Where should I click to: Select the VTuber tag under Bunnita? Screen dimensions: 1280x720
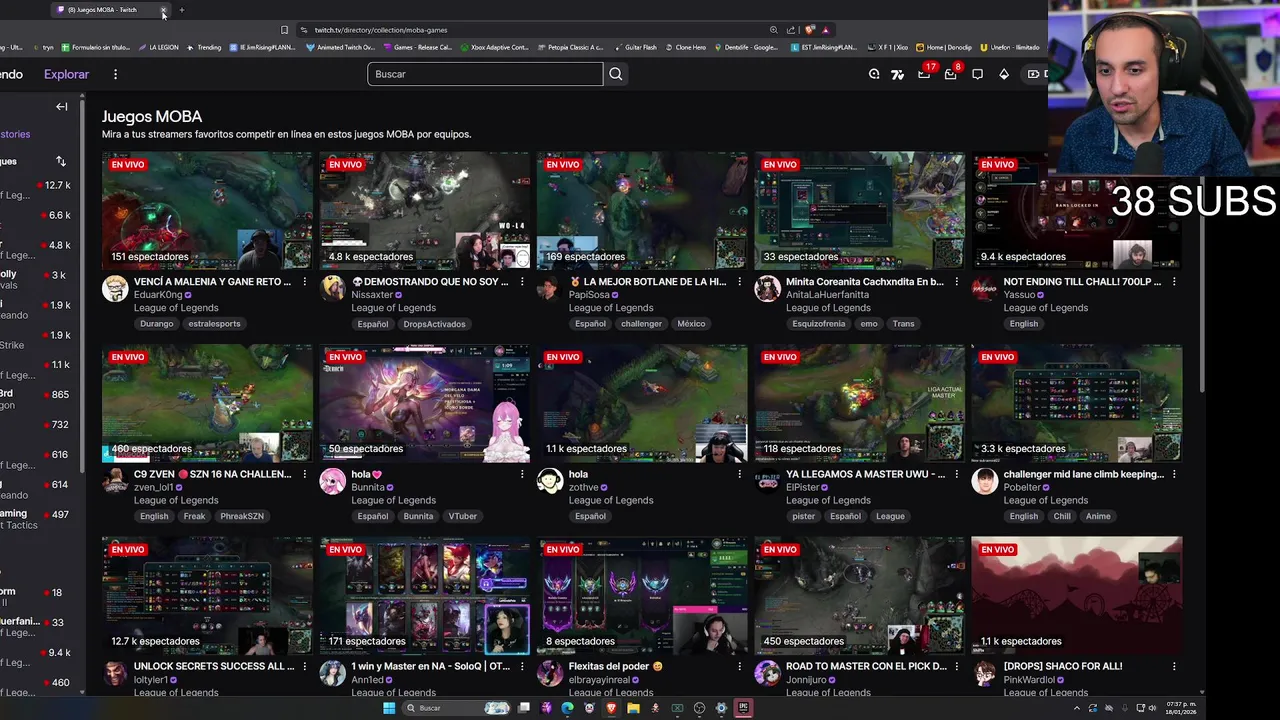click(x=463, y=516)
